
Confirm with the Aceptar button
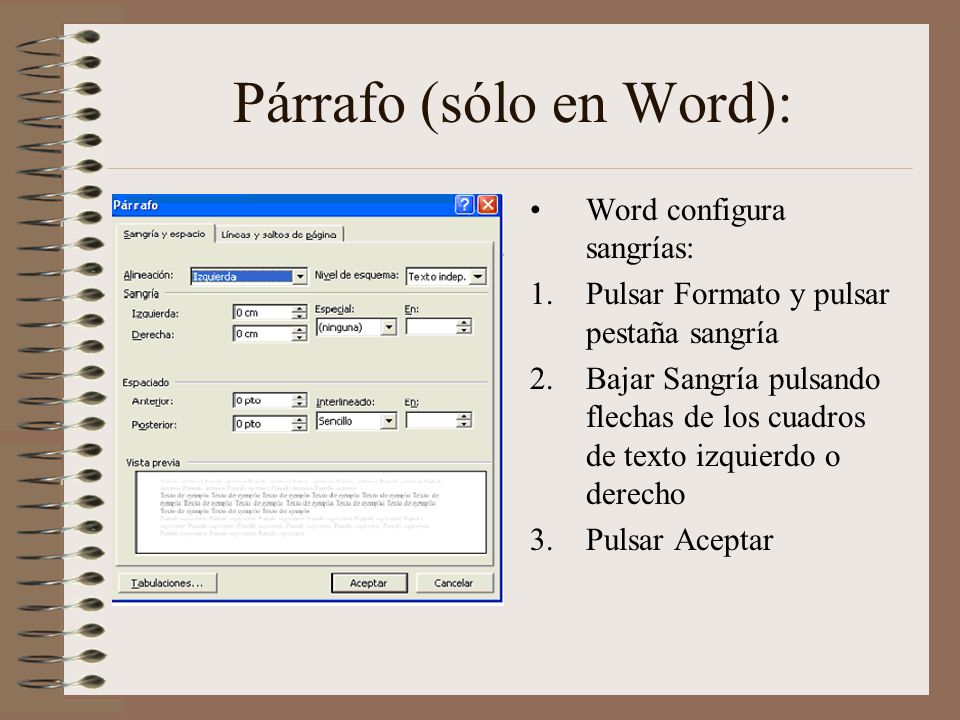pos(369,583)
